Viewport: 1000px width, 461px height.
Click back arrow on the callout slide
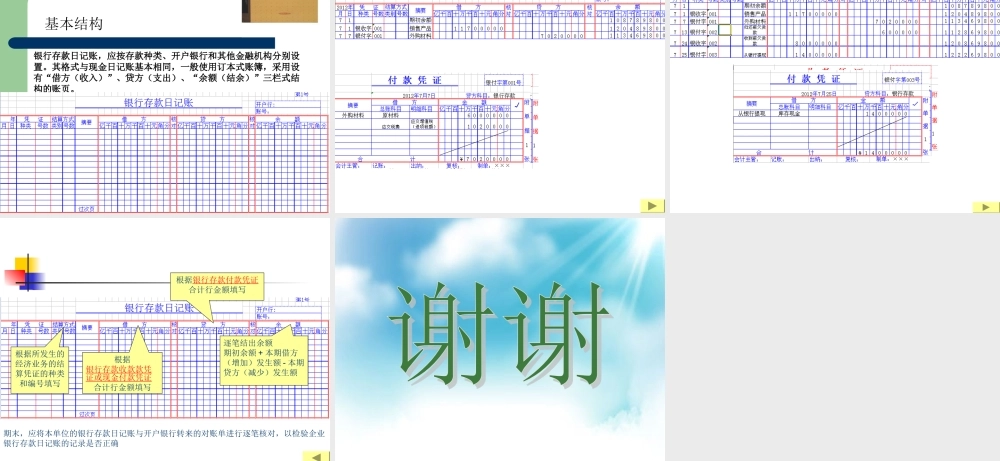point(316,456)
